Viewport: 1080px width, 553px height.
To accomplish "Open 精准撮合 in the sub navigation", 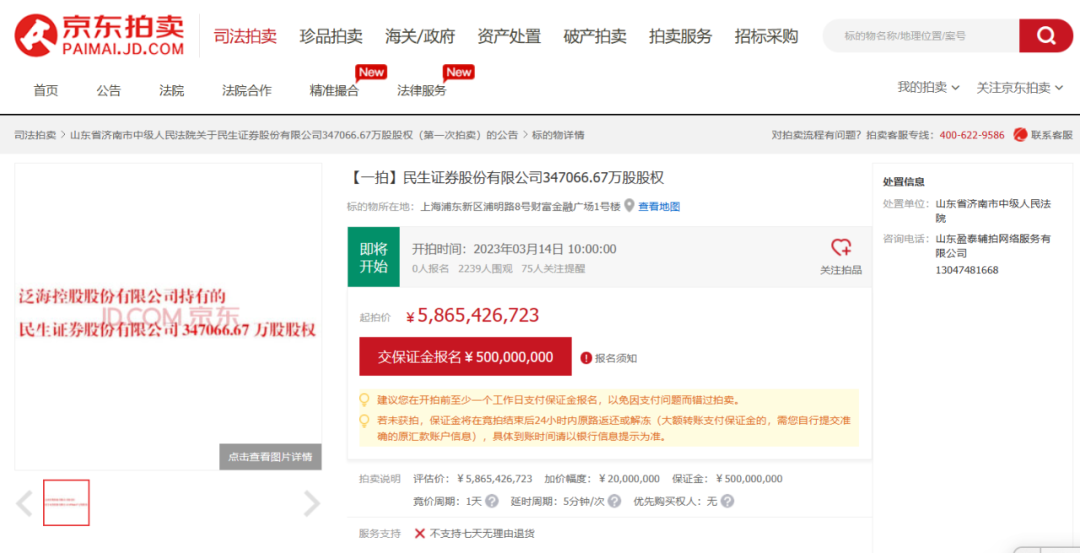I will point(334,90).
